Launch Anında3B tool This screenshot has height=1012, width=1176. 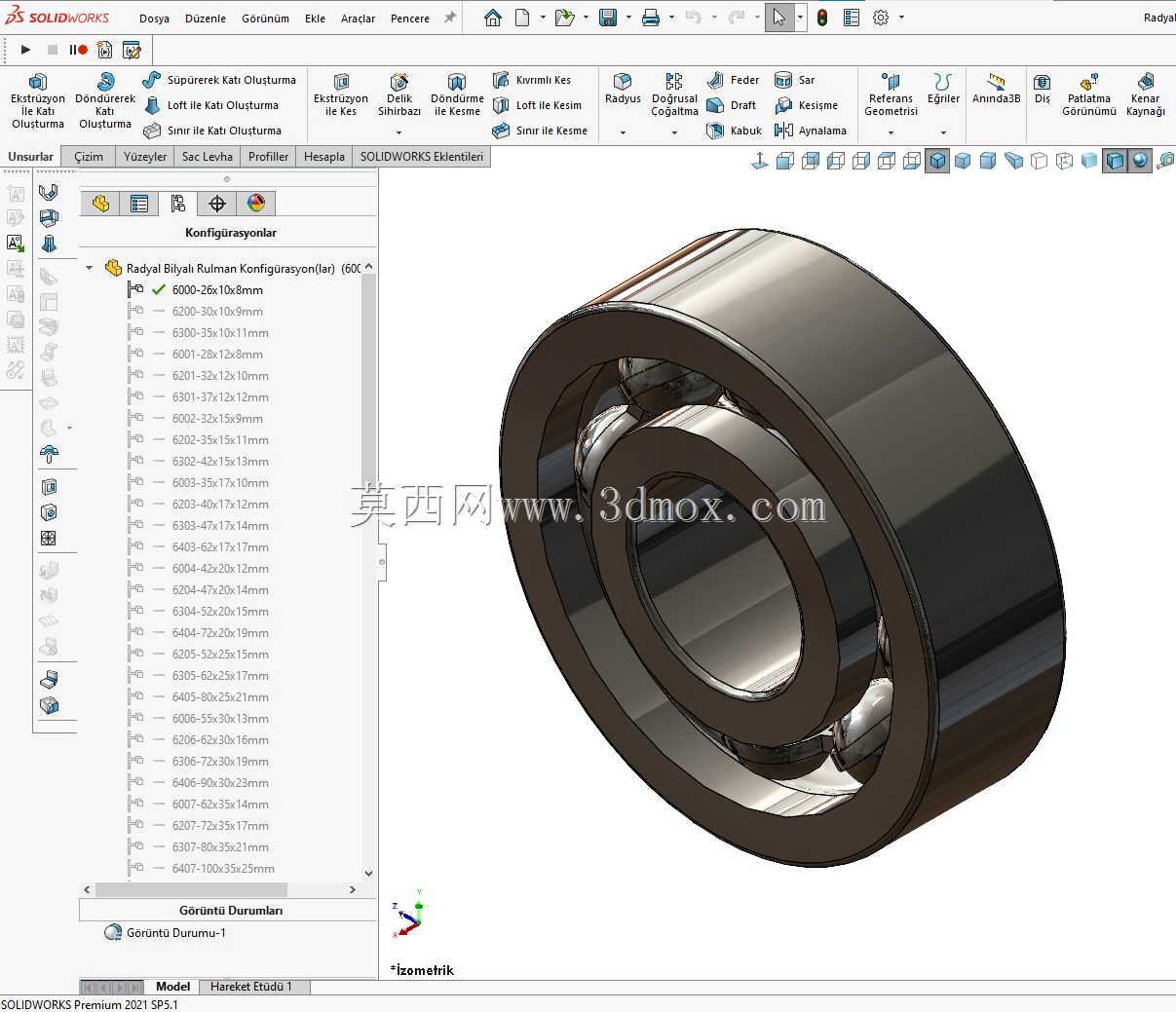tap(996, 89)
